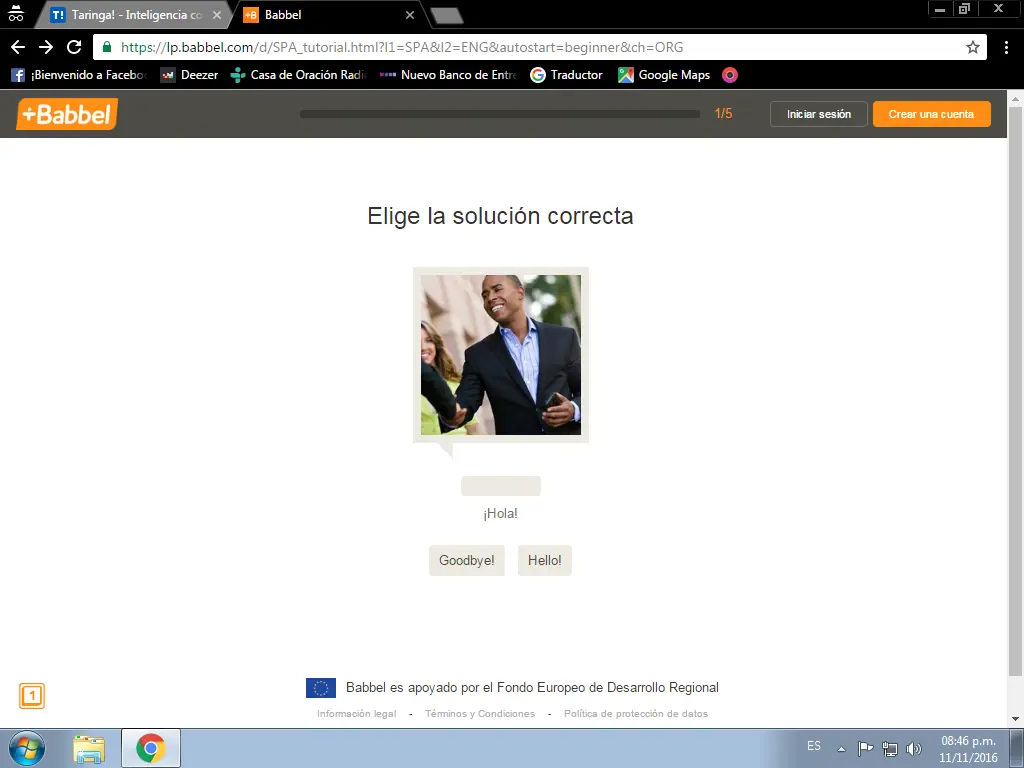Click the blank answer slot below photo
This screenshot has width=1024, height=768.
click(501, 486)
